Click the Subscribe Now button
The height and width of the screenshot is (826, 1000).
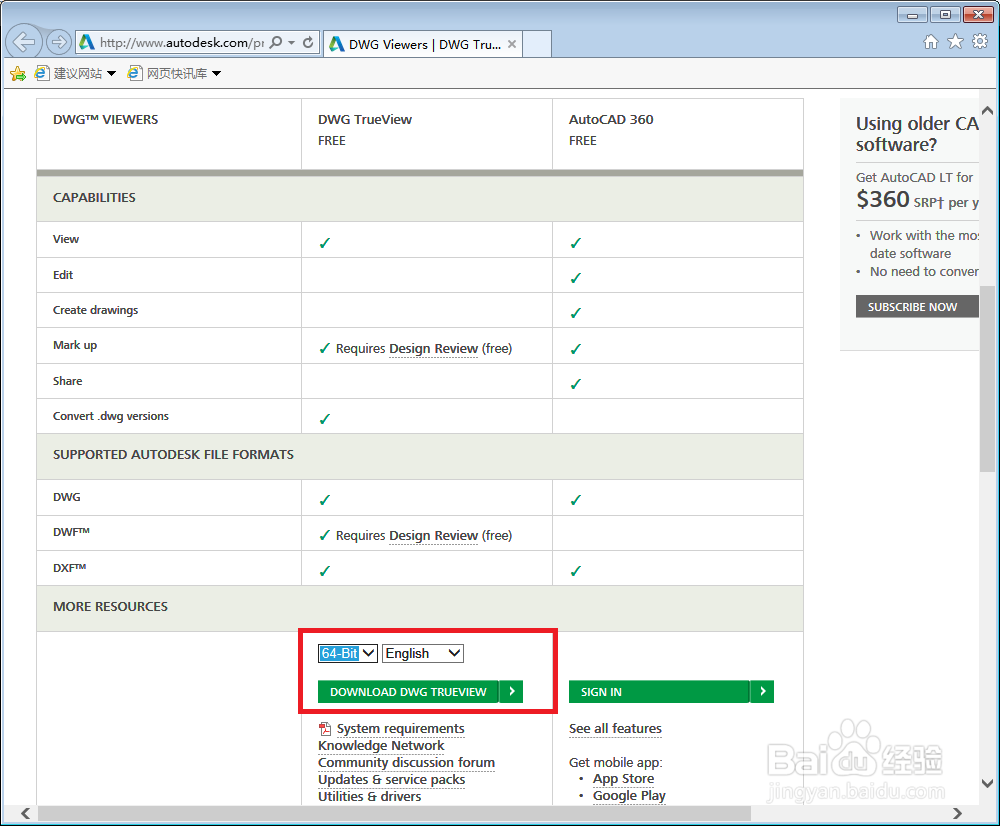pyautogui.click(x=917, y=306)
